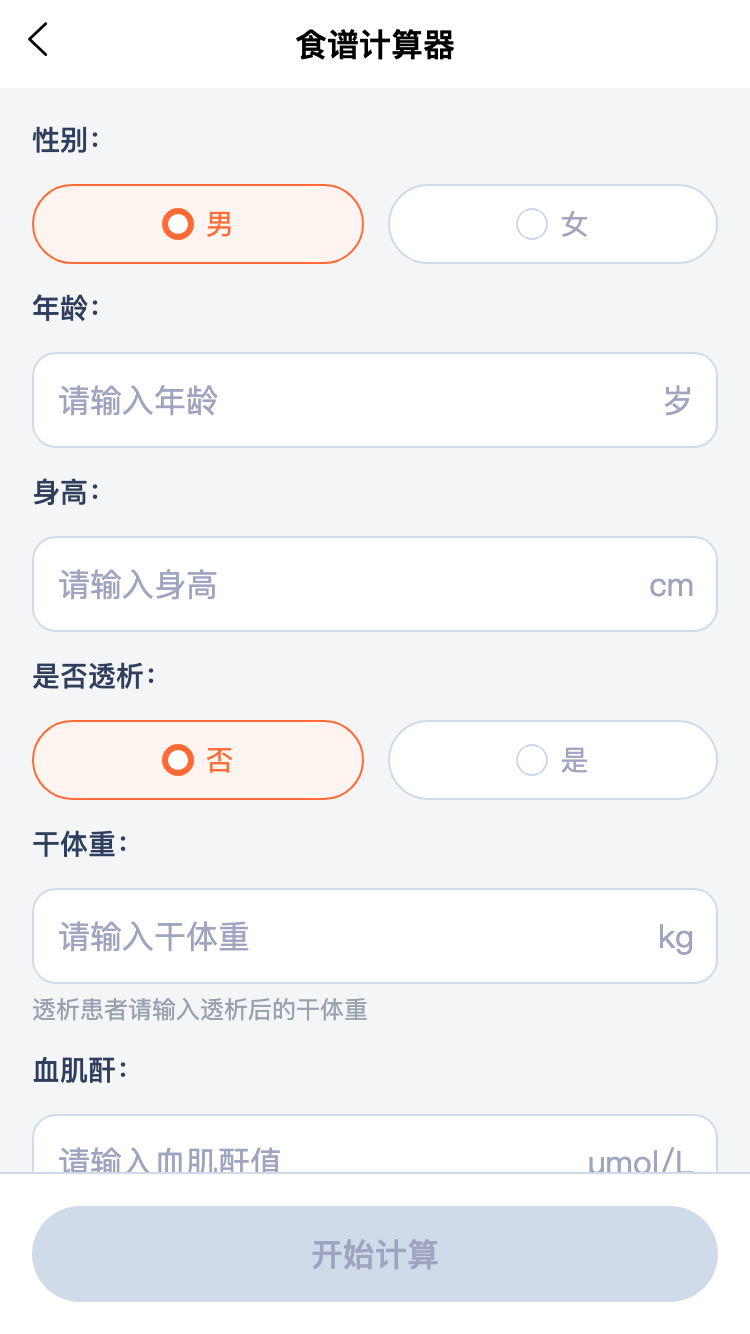Tap the 是否透析 section label

(94, 676)
